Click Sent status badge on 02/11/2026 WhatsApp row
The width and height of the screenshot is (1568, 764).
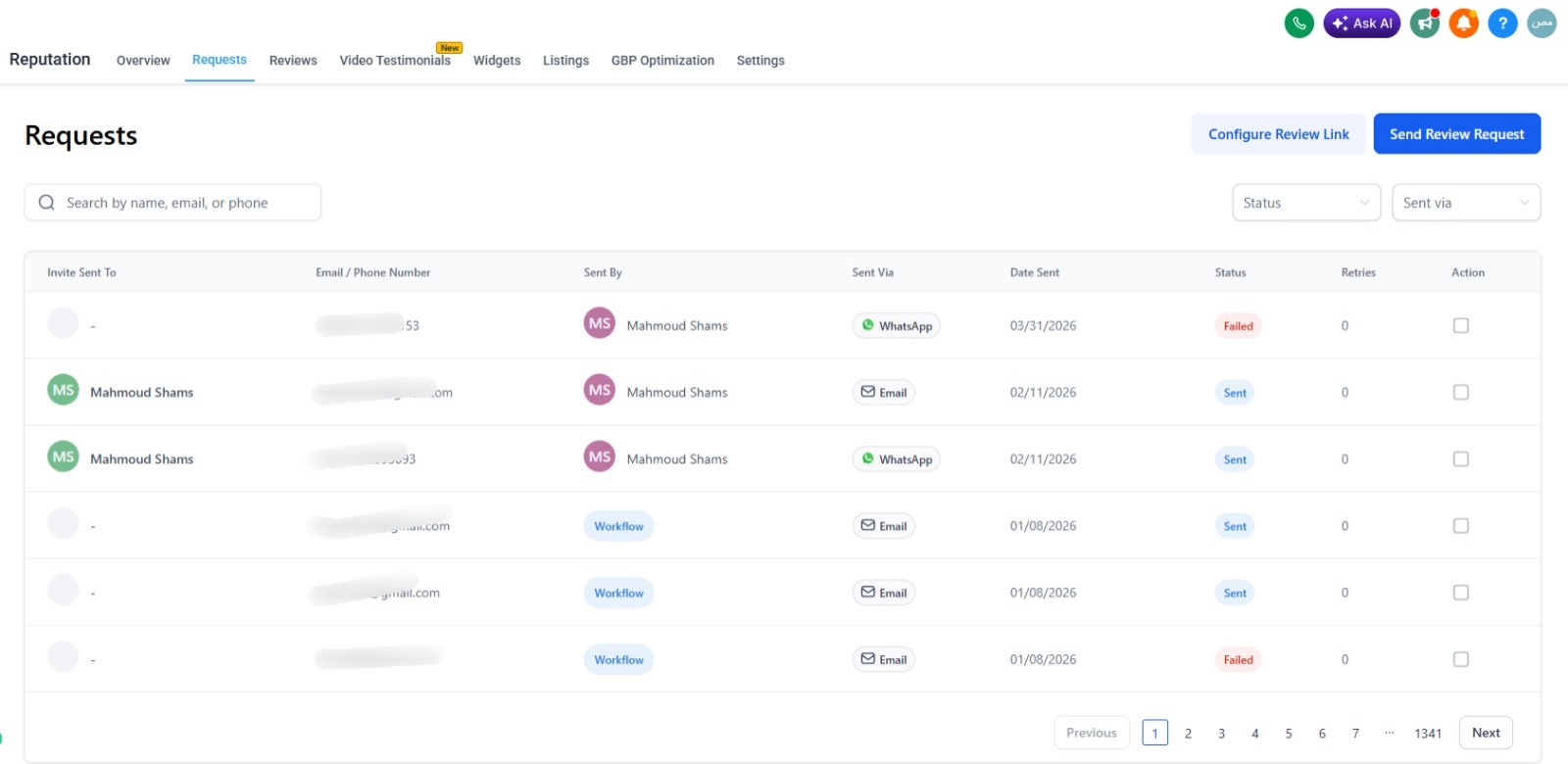[1235, 459]
